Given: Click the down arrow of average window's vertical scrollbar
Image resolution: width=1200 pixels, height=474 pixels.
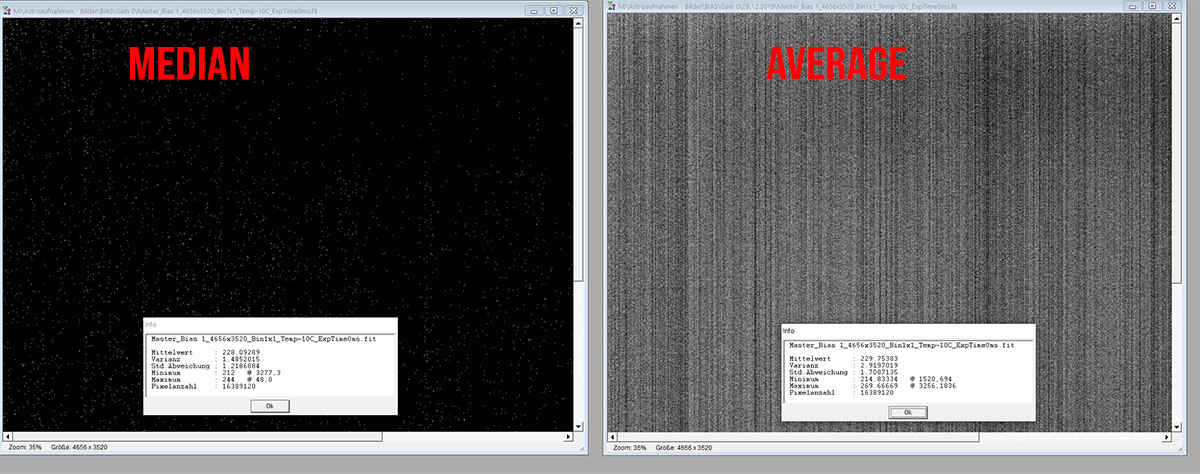Looking at the screenshot, I should tap(1177, 427).
